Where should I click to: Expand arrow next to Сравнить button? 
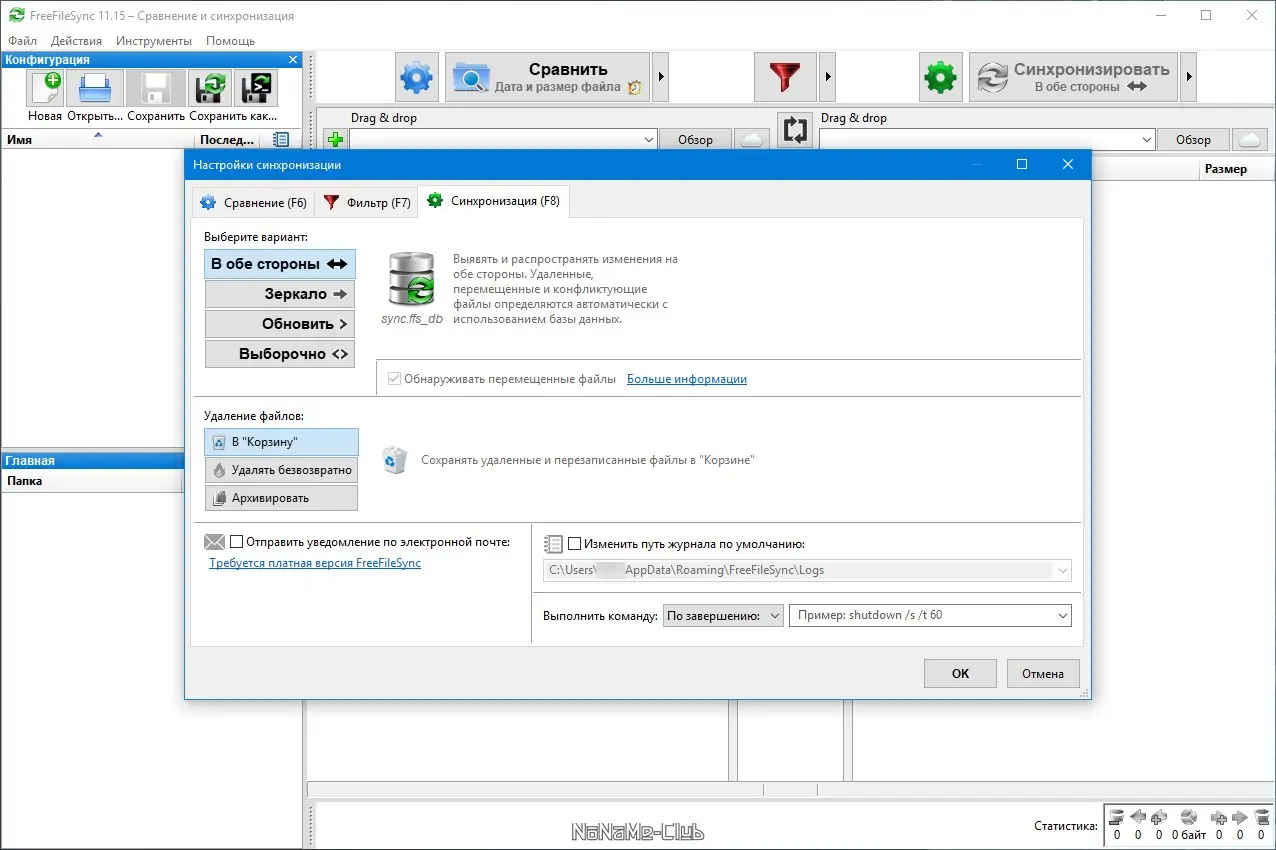tap(661, 77)
